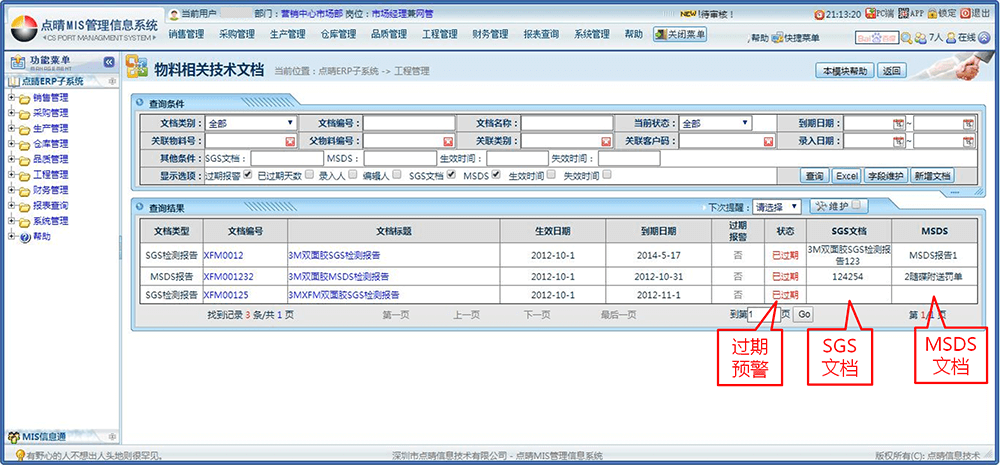This screenshot has height=465, width=1000.
Task: Open the 报表查询 top menu
Action: point(541,34)
